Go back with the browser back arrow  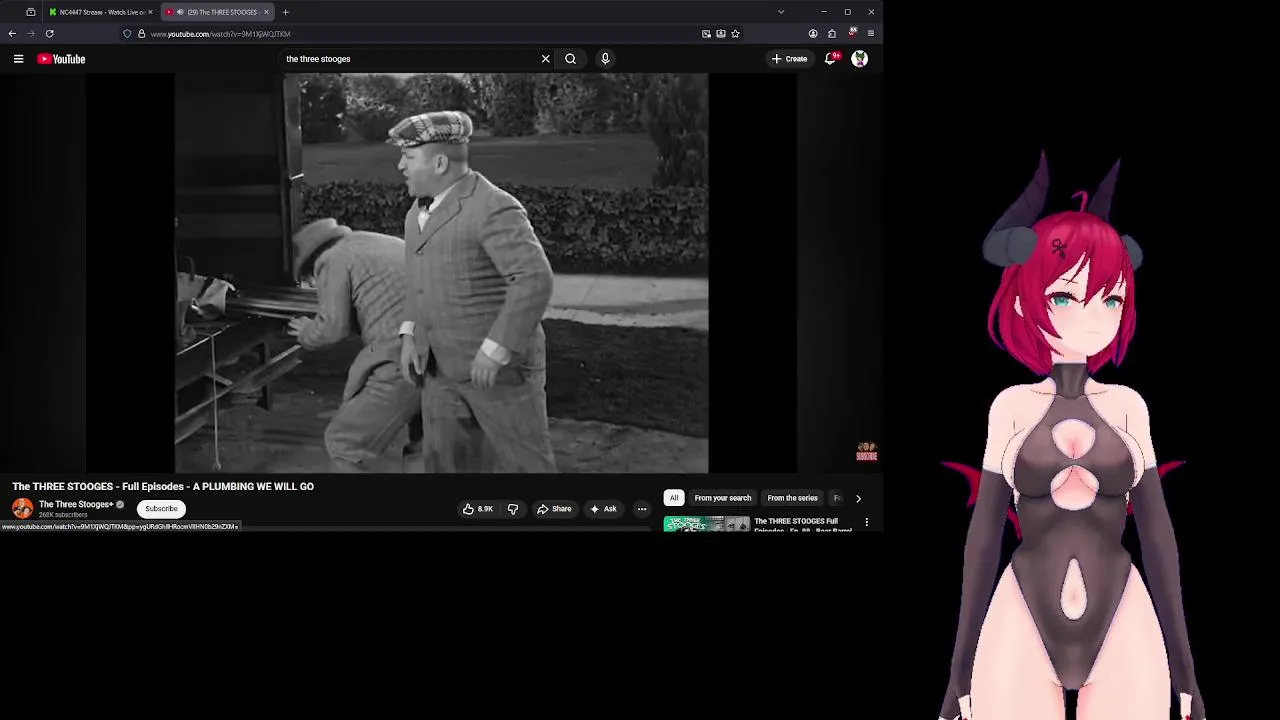pyautogui.click(x=12, y=34)
